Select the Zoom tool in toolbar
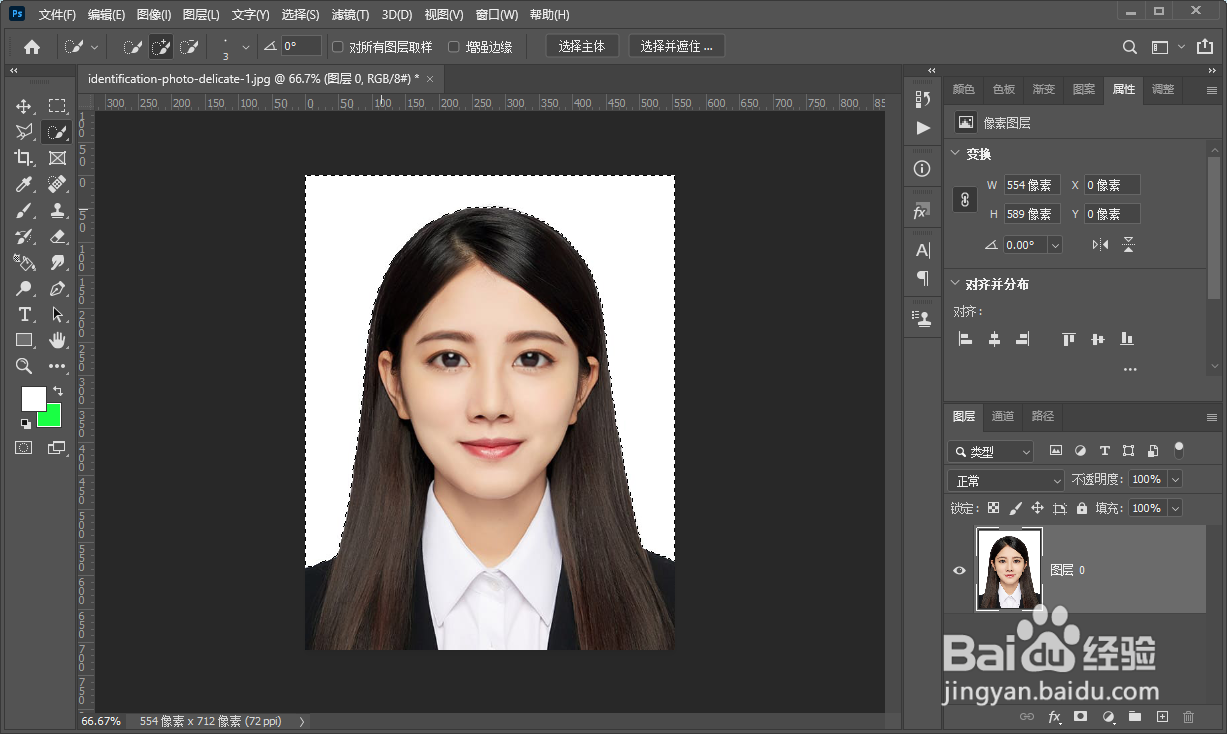 click(24, 366)
